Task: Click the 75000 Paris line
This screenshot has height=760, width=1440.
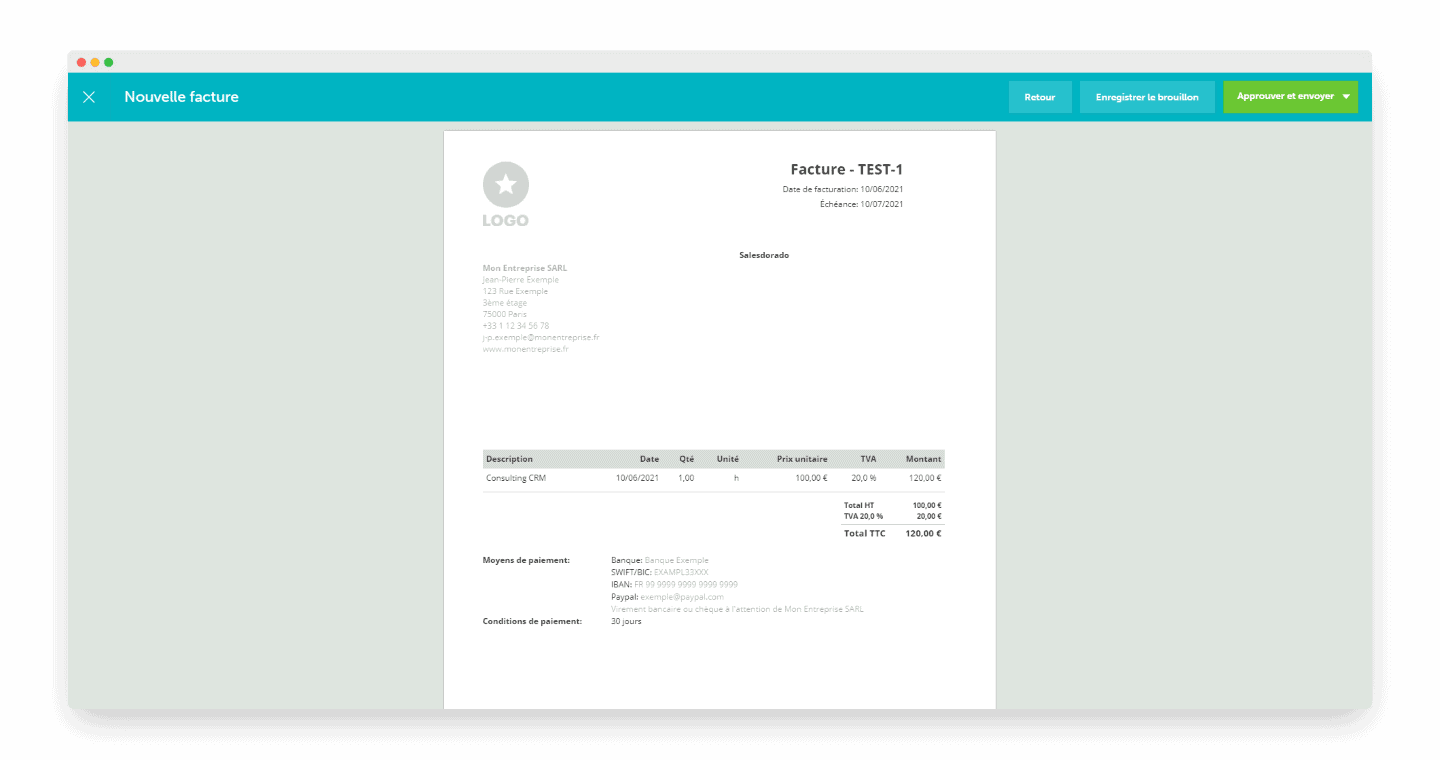Action: tap(504, 314)
